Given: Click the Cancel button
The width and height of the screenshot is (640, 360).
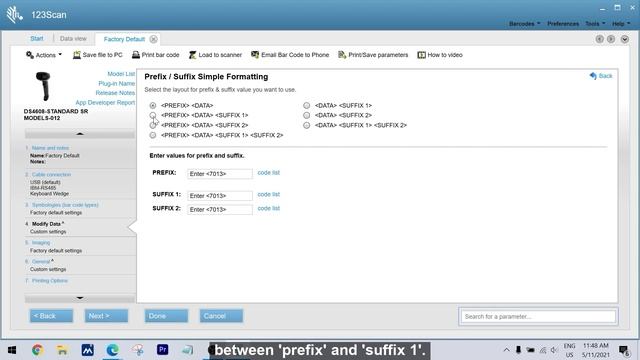Looking at the screenshot, I should pyautogui.click(x=221, y=316).
